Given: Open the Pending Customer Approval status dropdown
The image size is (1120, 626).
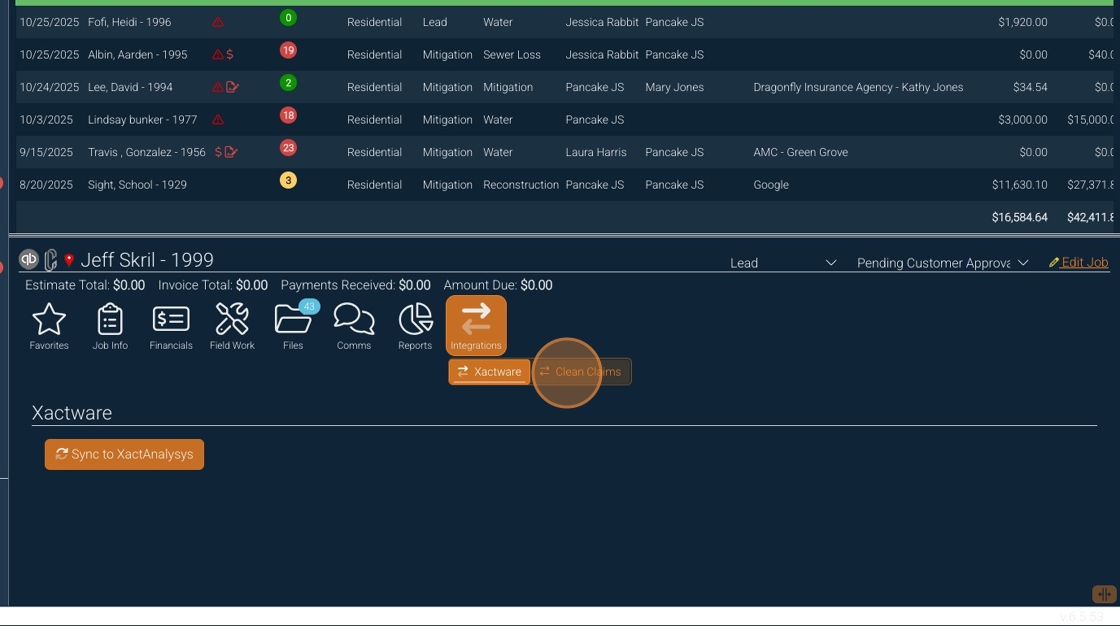Looking at the screenshot, I should 942,263.
